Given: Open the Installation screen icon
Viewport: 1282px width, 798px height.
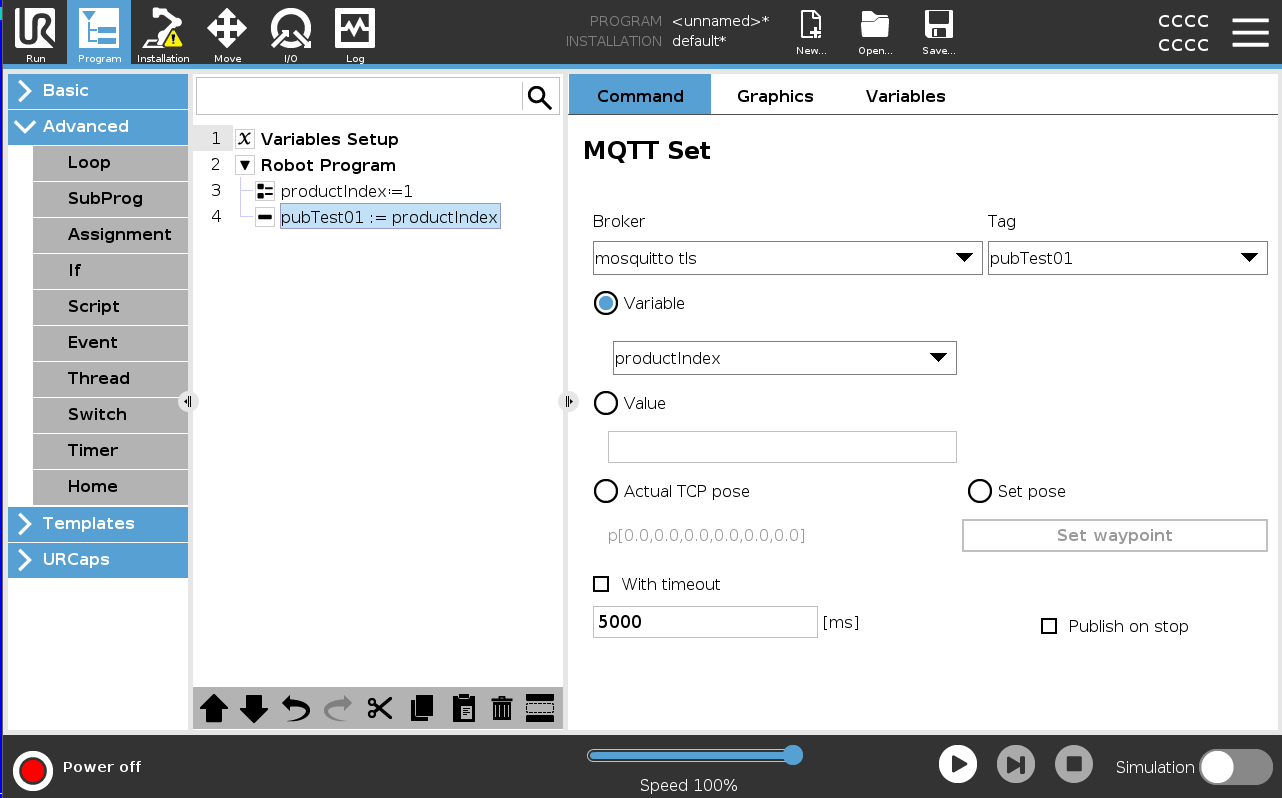Looking at the screenshot, I should tap(163, 33).
